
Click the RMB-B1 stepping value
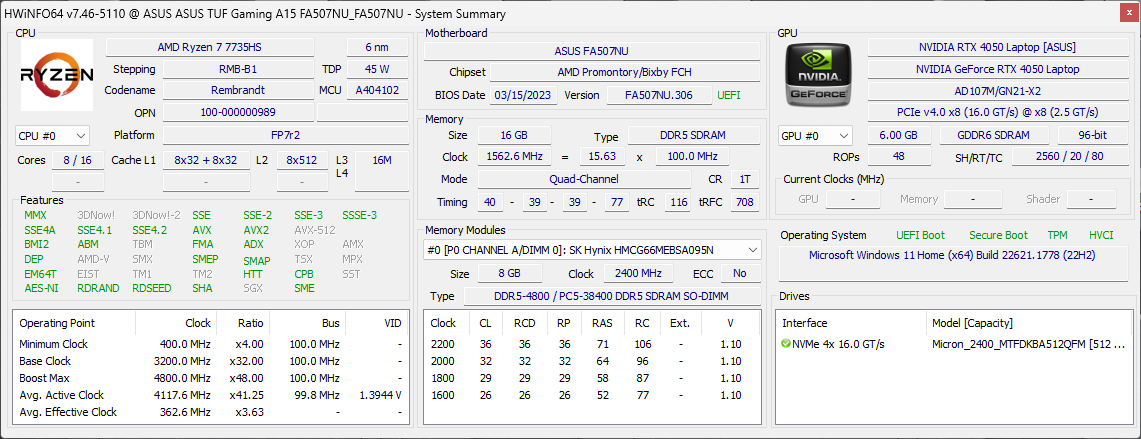point(238,69)
